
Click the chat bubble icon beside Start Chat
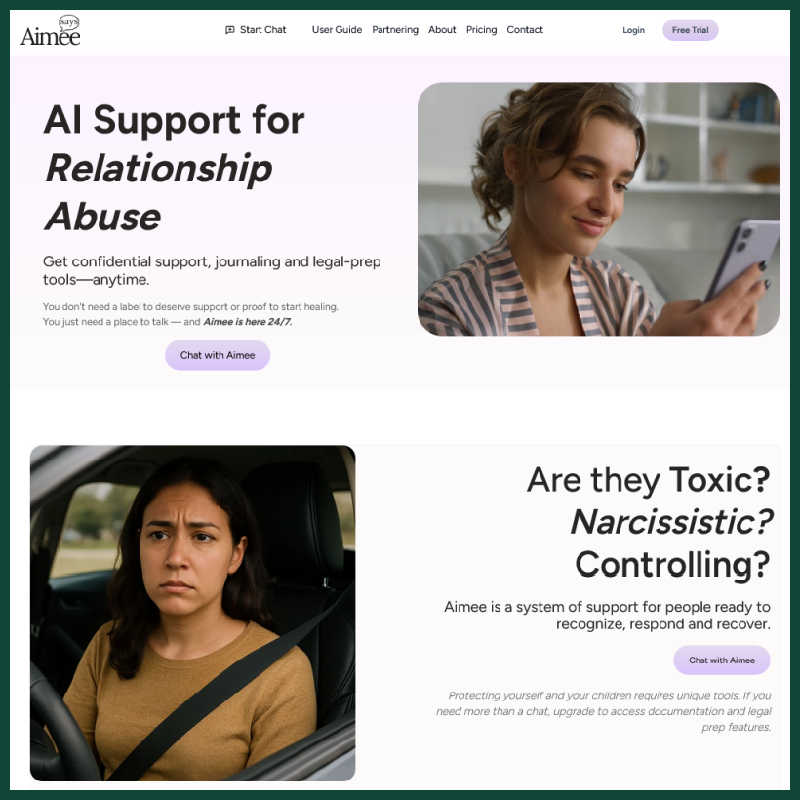point(230,30)
